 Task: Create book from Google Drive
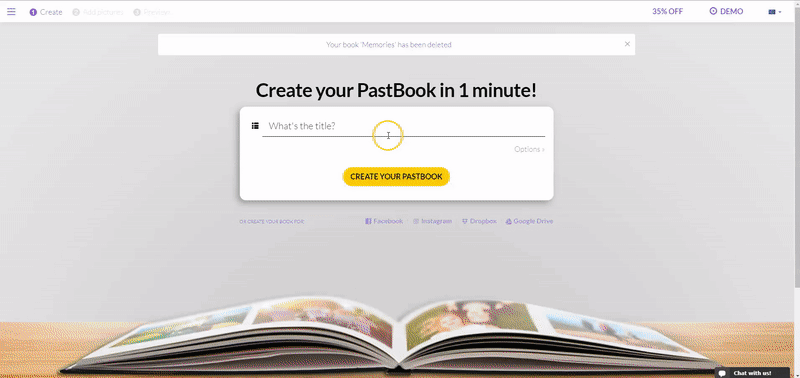point(529,221)
